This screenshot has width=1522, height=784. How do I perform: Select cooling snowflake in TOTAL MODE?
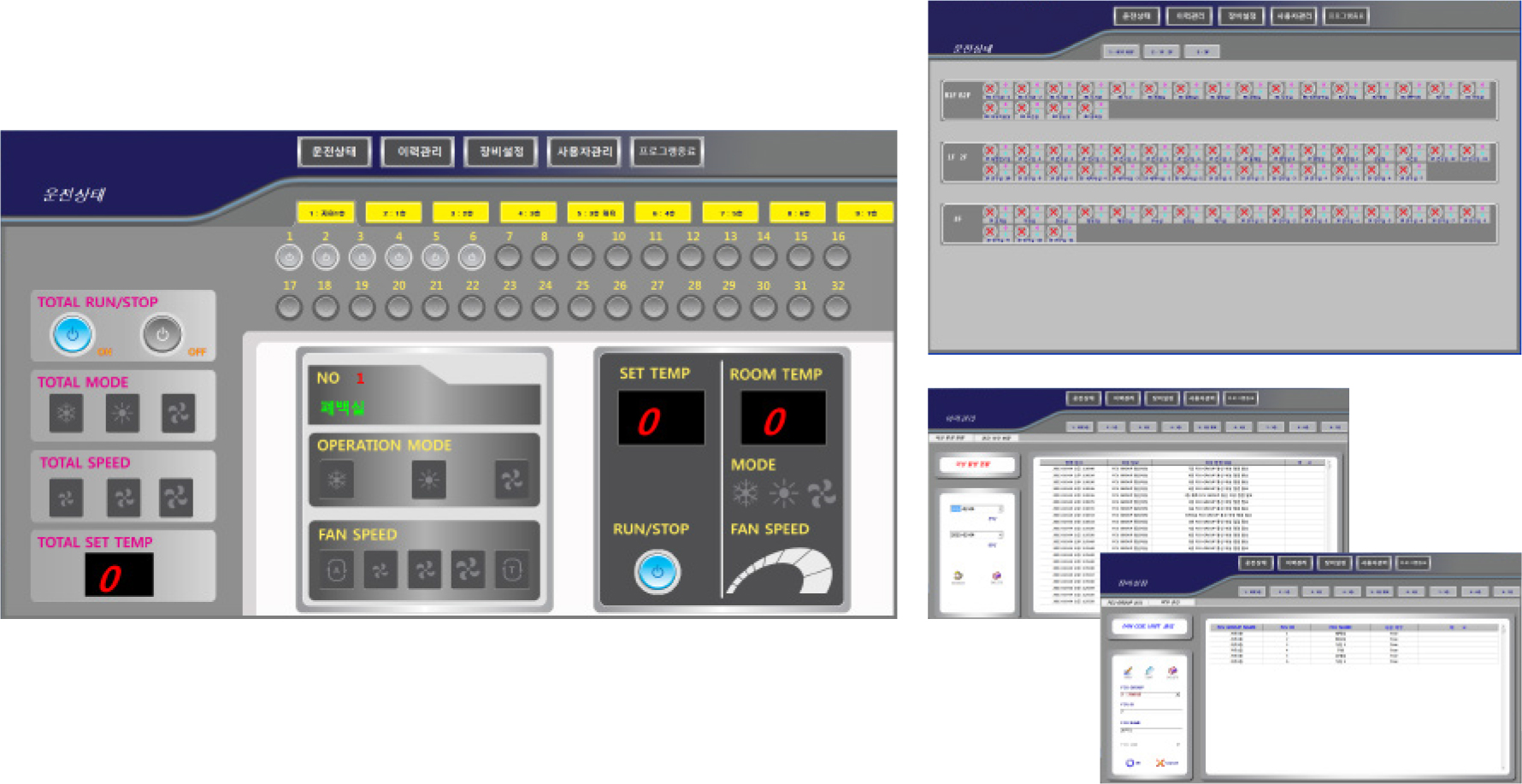[66, 414]
